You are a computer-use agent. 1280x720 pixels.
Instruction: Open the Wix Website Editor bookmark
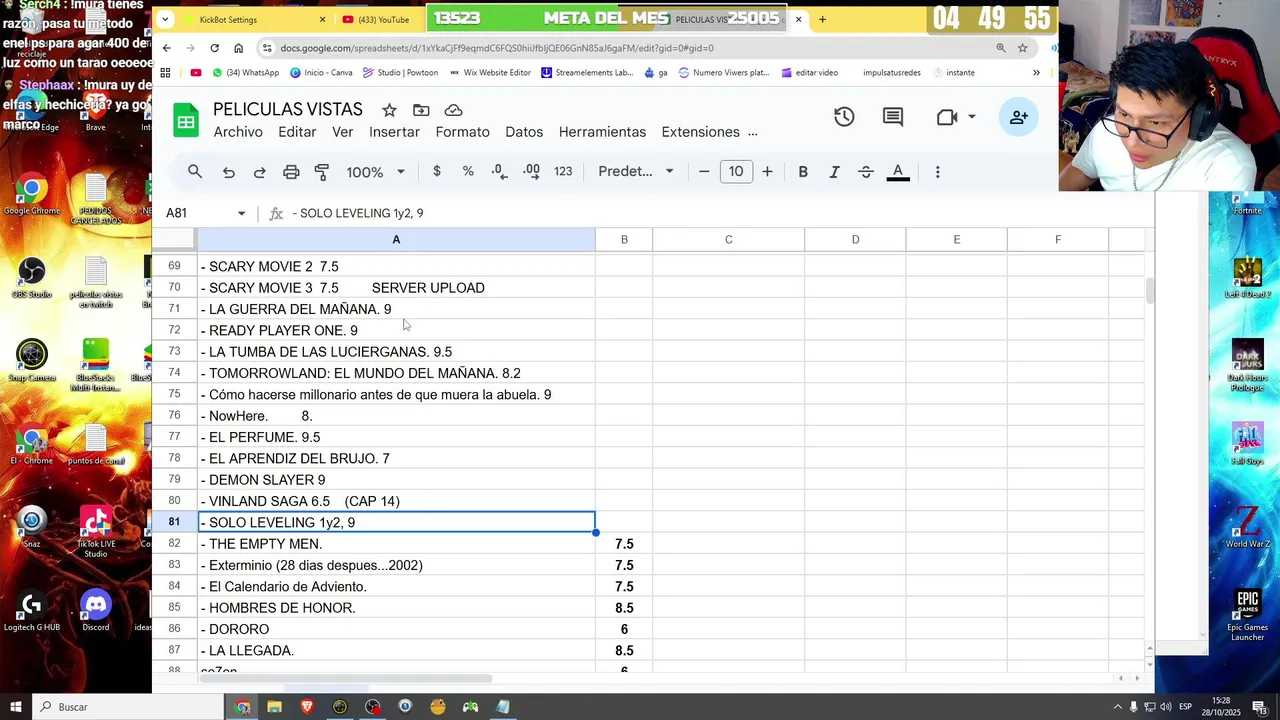[x=490, y=73]
